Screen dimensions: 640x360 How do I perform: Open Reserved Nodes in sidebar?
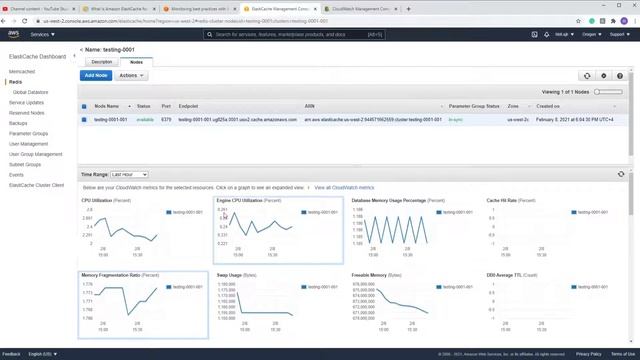[27, 113]
